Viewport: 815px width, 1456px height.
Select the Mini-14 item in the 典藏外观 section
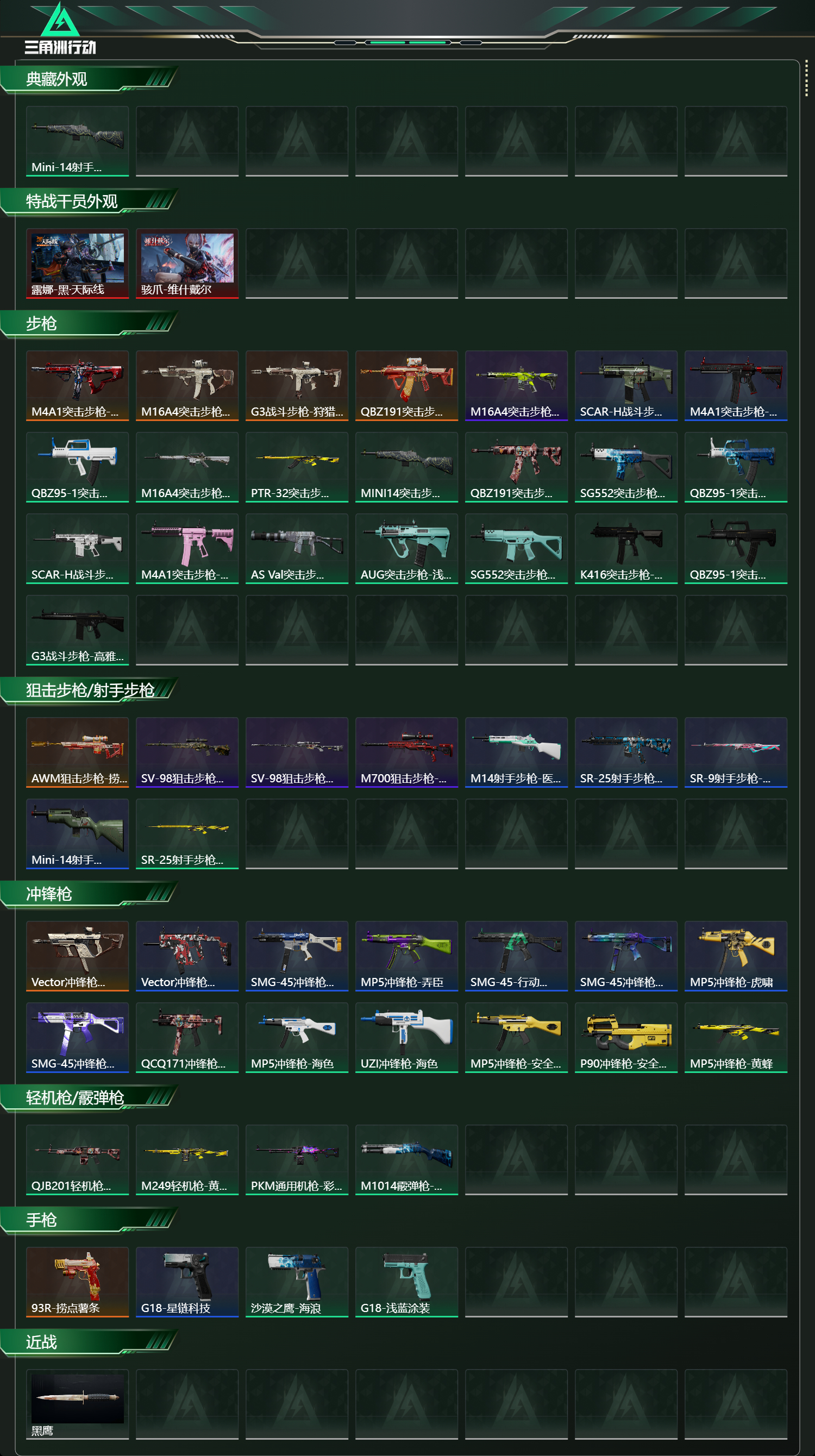coord(78,141)
